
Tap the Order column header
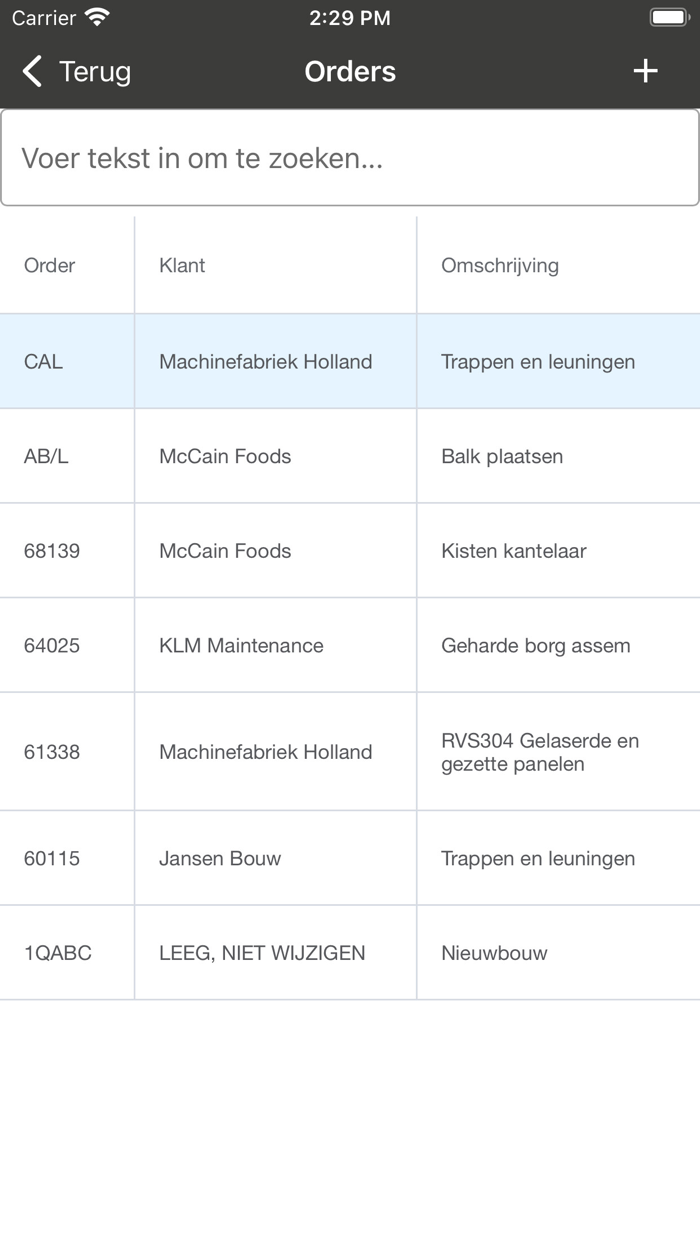tap(49, 265)
